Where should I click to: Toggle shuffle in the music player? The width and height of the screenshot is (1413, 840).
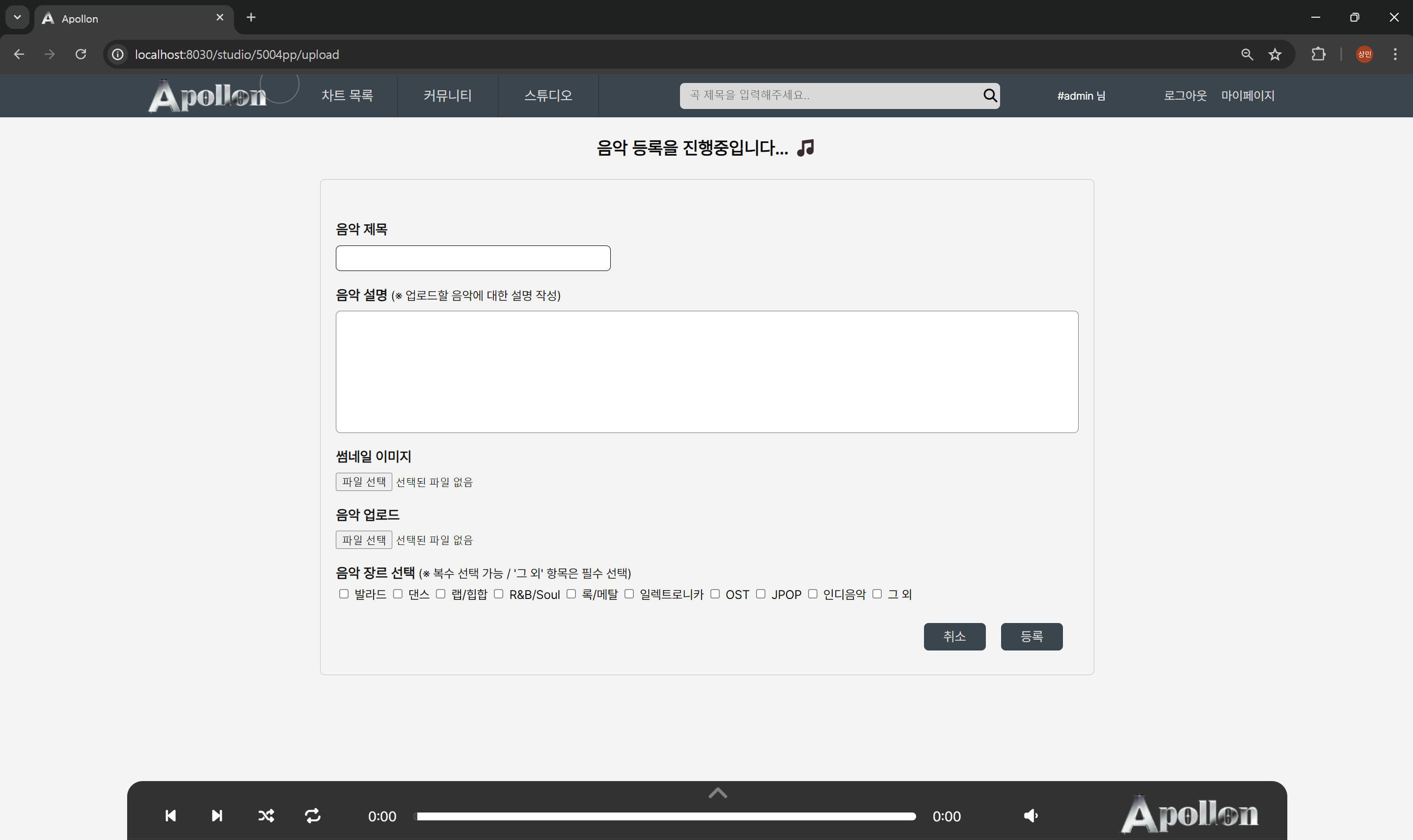click(x=266, y=815)
